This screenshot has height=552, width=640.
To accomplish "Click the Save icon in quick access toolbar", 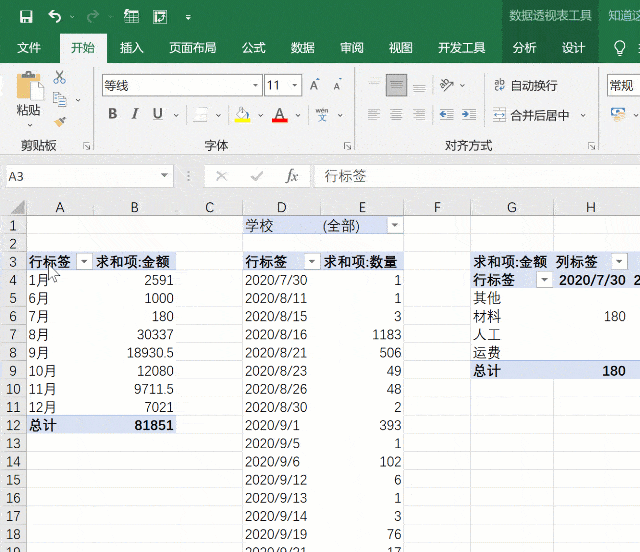I will click(x=26, y=16).
